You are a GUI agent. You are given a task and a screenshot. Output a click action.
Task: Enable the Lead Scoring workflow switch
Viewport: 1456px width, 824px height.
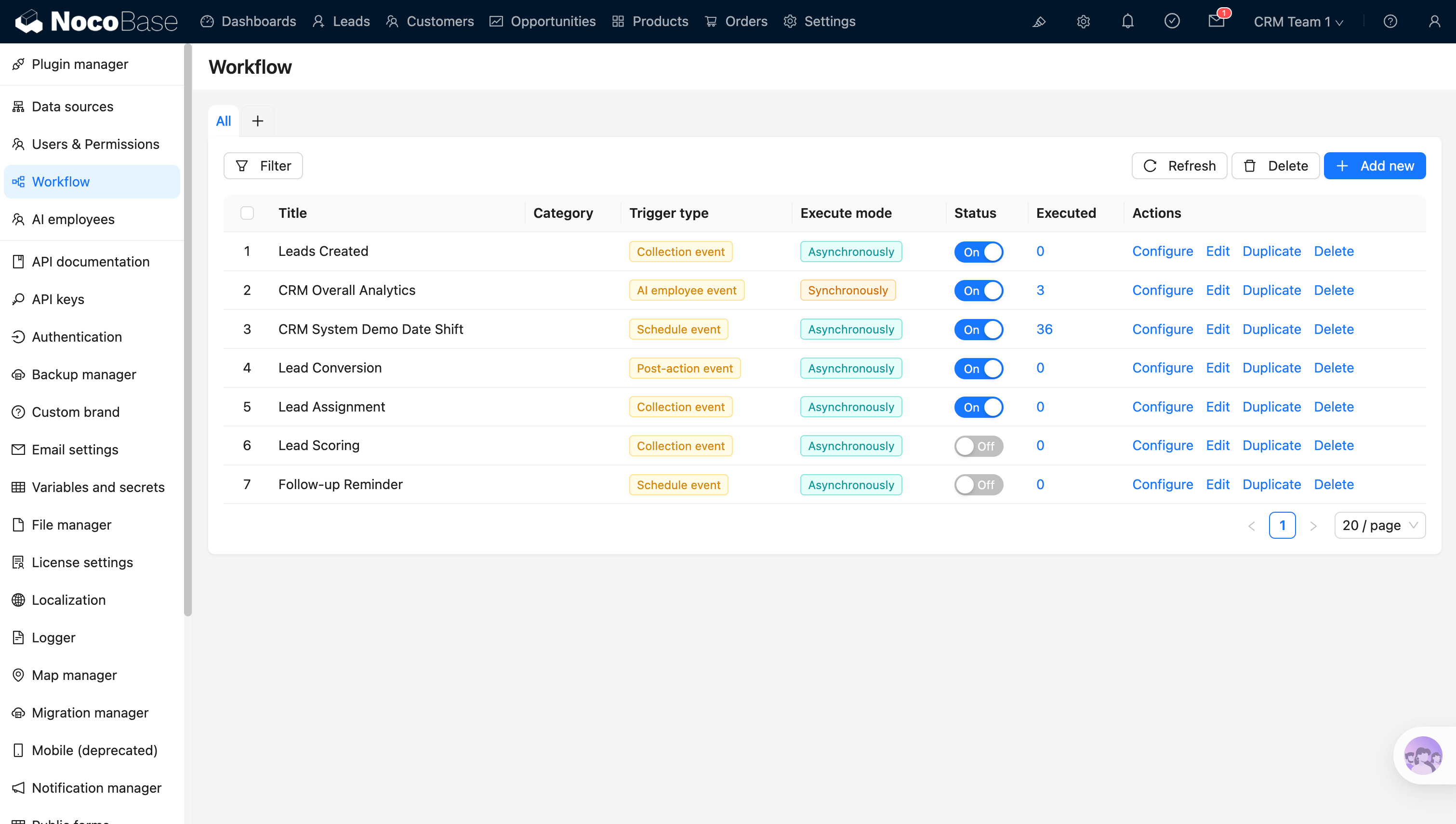tap(979, 446)
